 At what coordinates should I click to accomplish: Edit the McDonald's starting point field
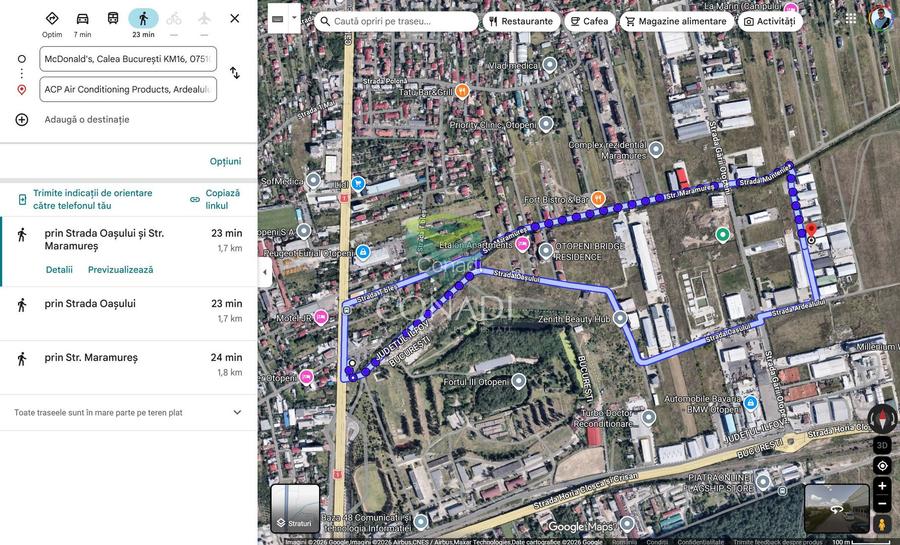[x=128, y=59]
